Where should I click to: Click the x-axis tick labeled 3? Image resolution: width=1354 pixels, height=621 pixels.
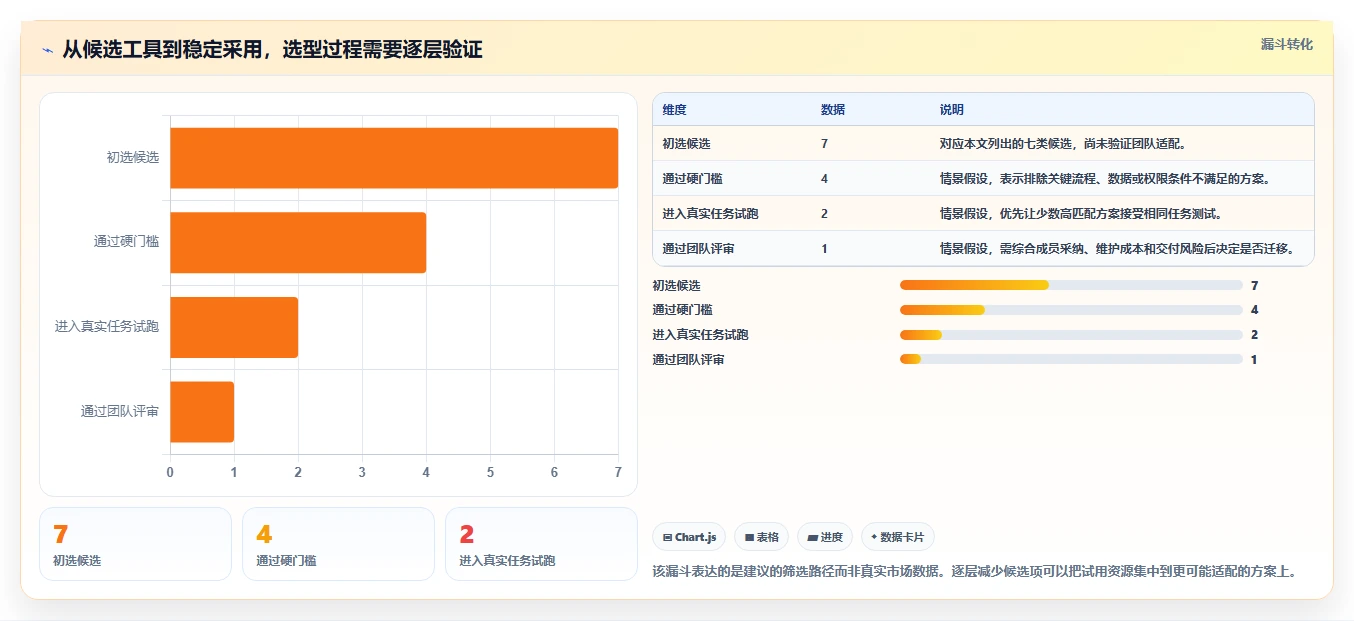point(362,472)
